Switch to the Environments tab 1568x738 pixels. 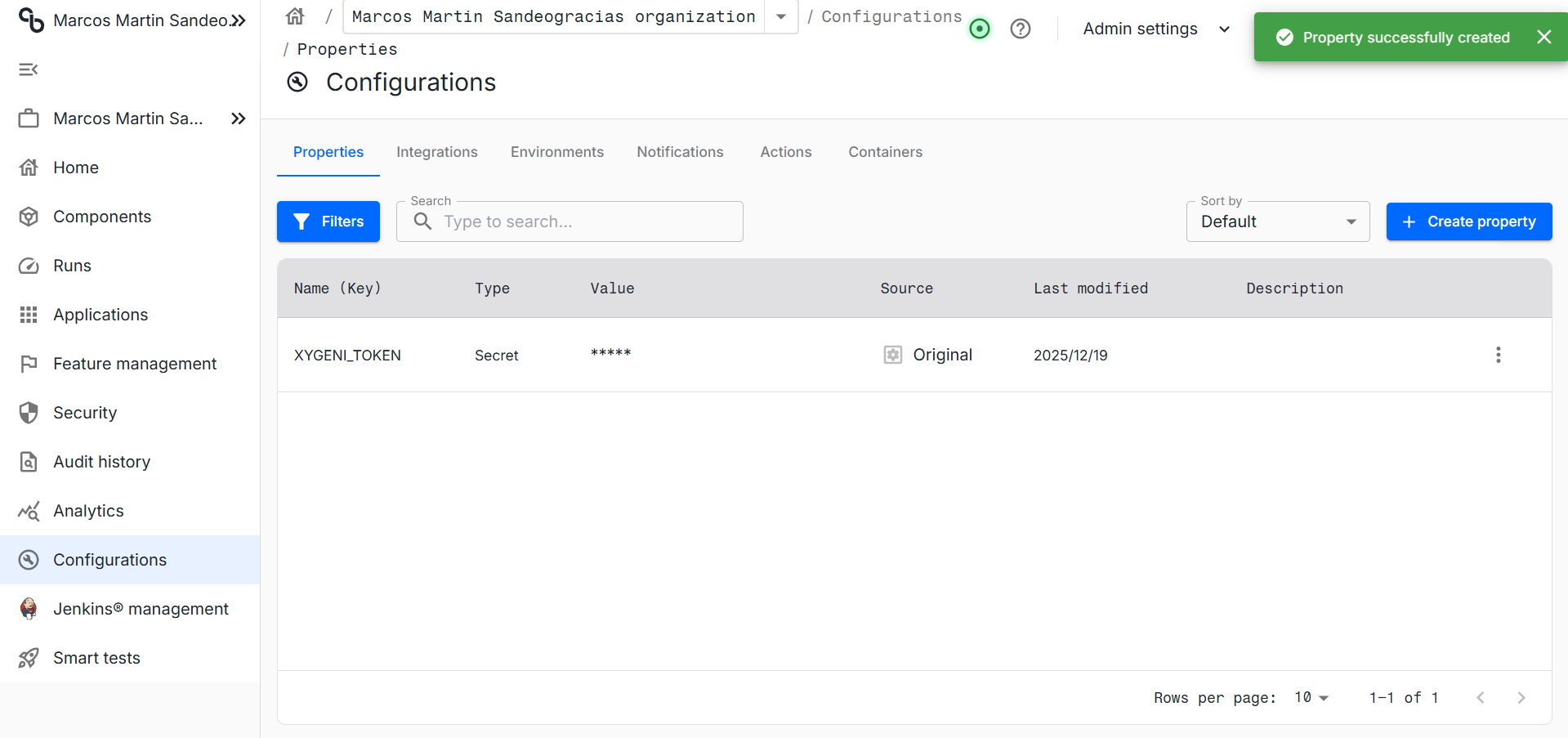556,152
